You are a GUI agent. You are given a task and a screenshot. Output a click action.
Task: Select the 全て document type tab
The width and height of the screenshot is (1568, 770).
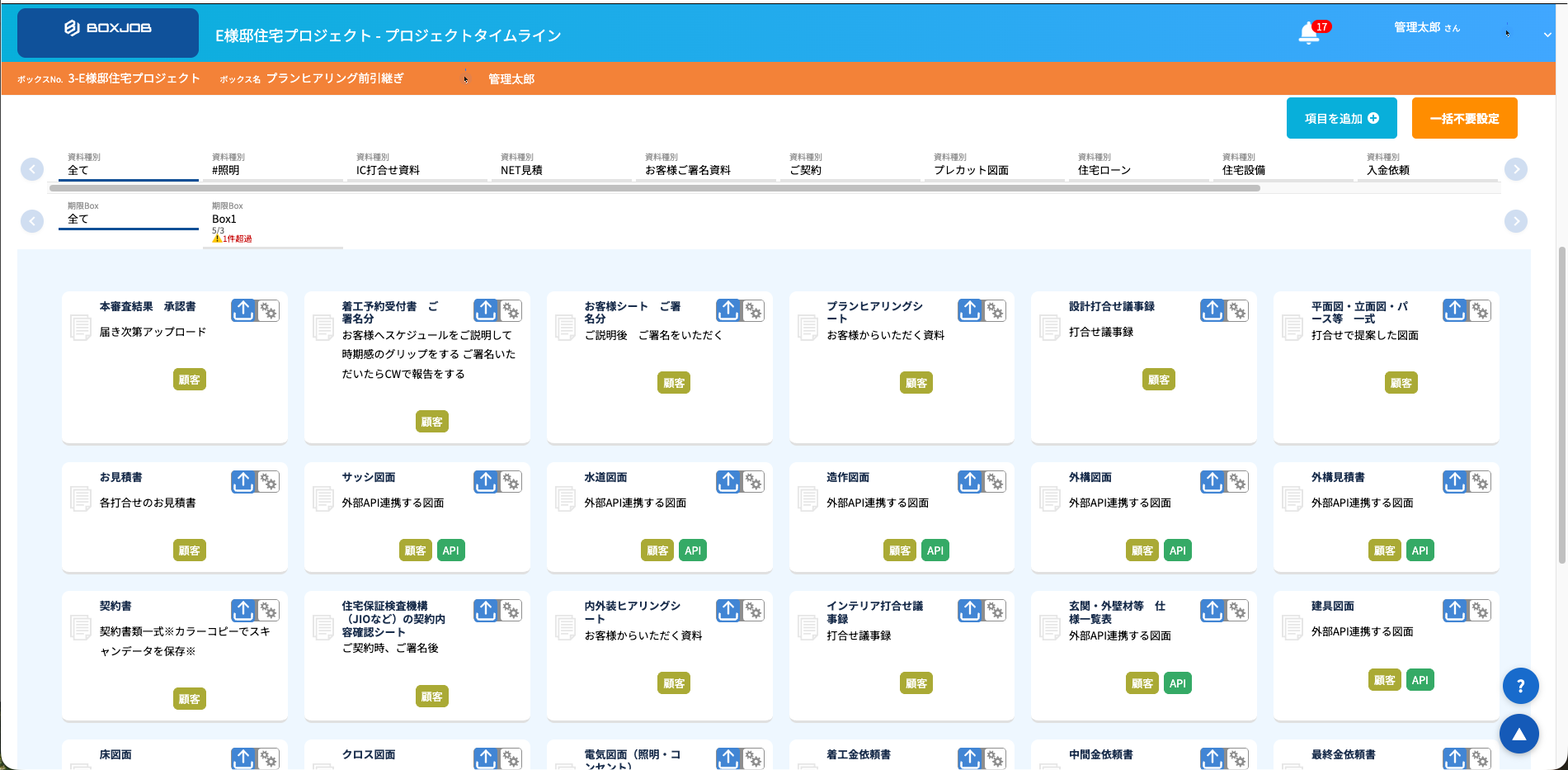(129, 165)
